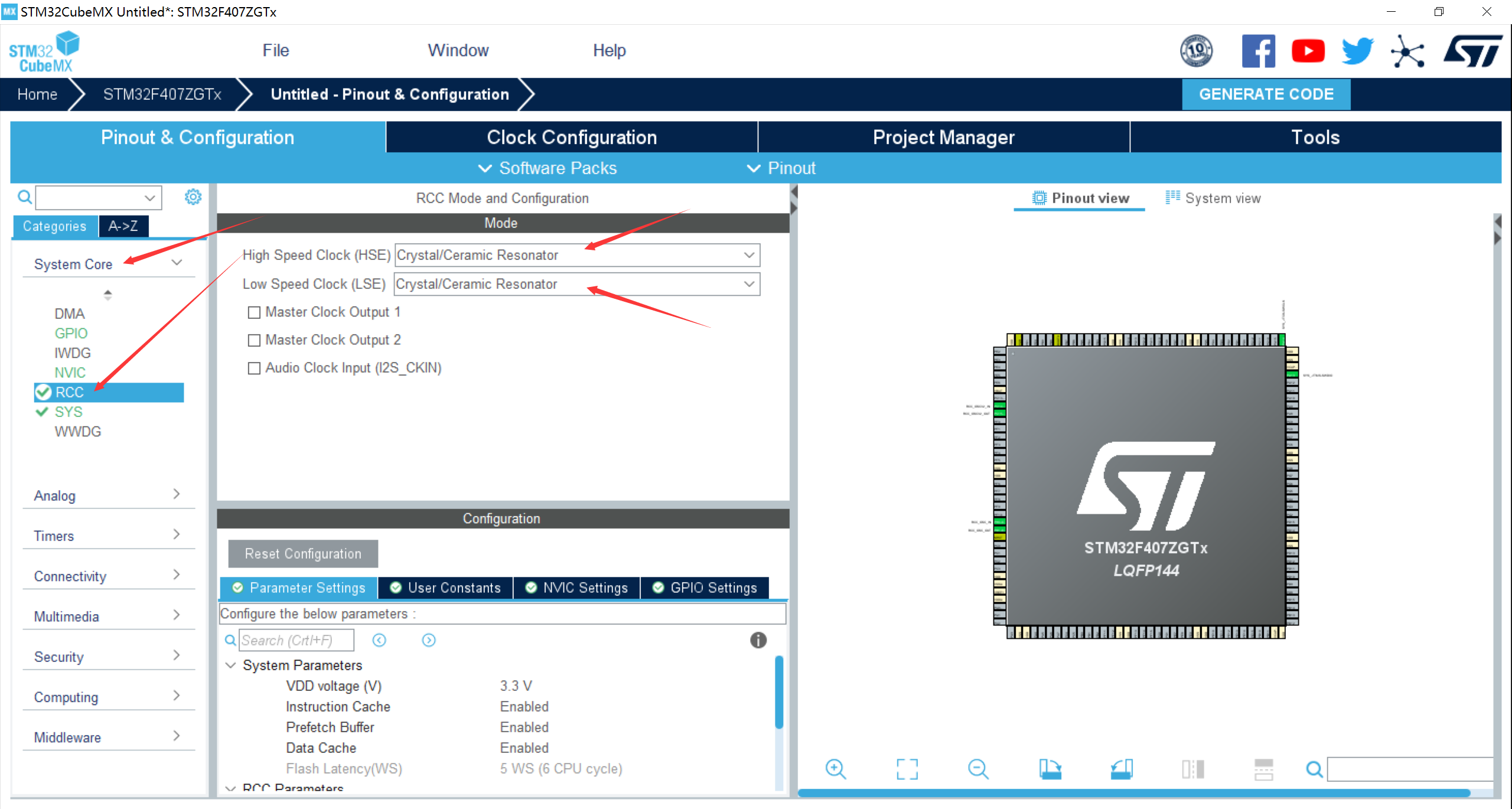Zoom in on the chip pinout
This screenshot has width=1512, height=809.
[x=835, y=769]
